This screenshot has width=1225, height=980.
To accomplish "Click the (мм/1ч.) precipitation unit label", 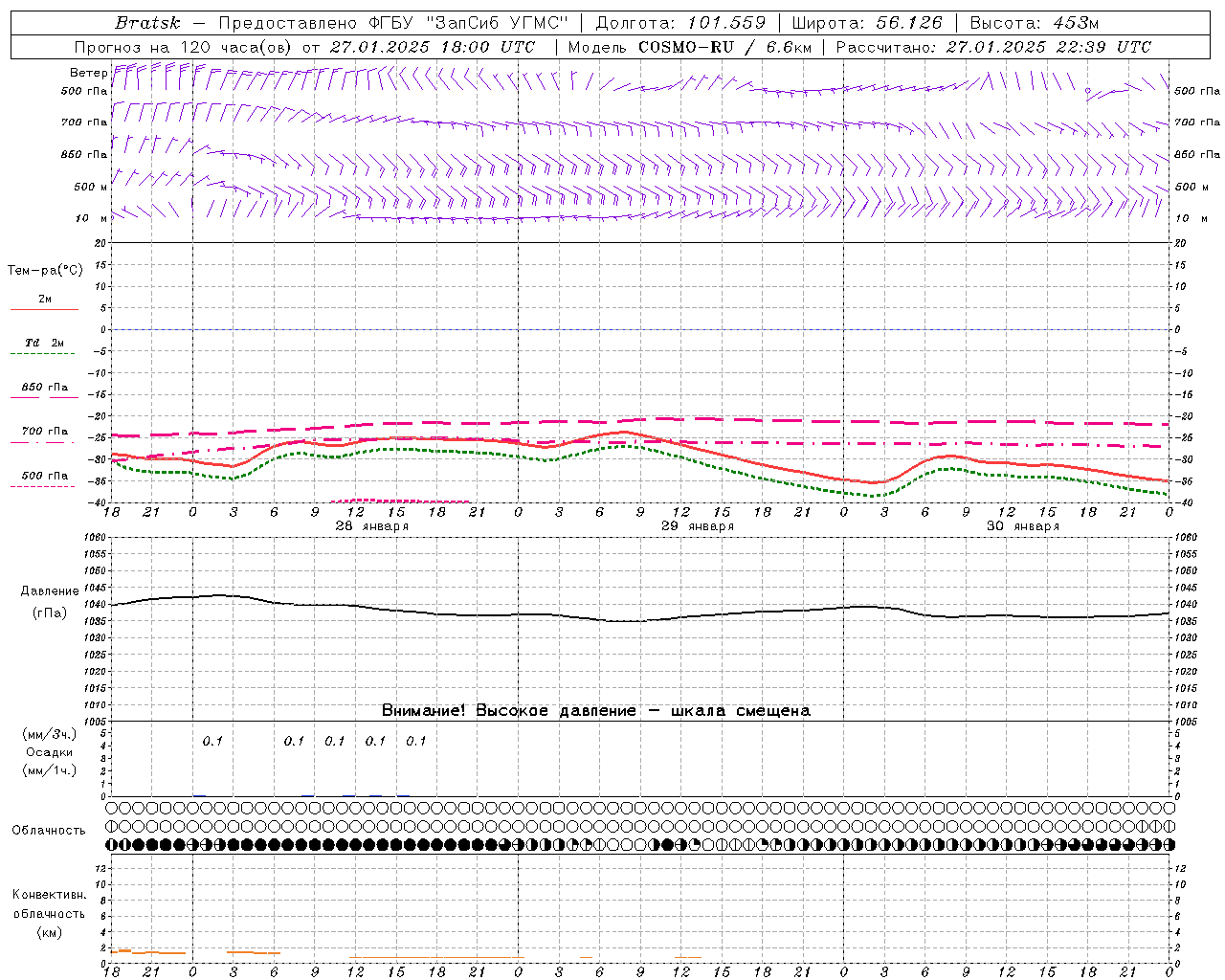I will click(x=50, y=770).
